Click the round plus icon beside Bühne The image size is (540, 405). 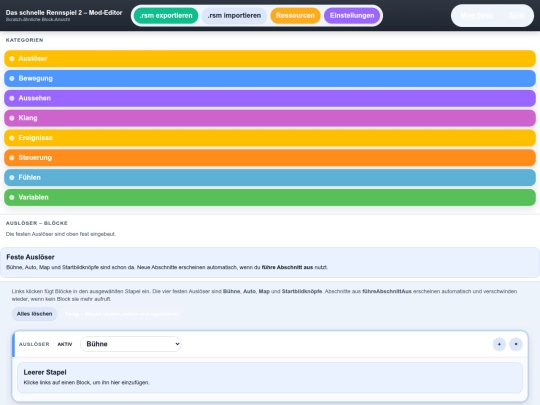click(499, 344)
